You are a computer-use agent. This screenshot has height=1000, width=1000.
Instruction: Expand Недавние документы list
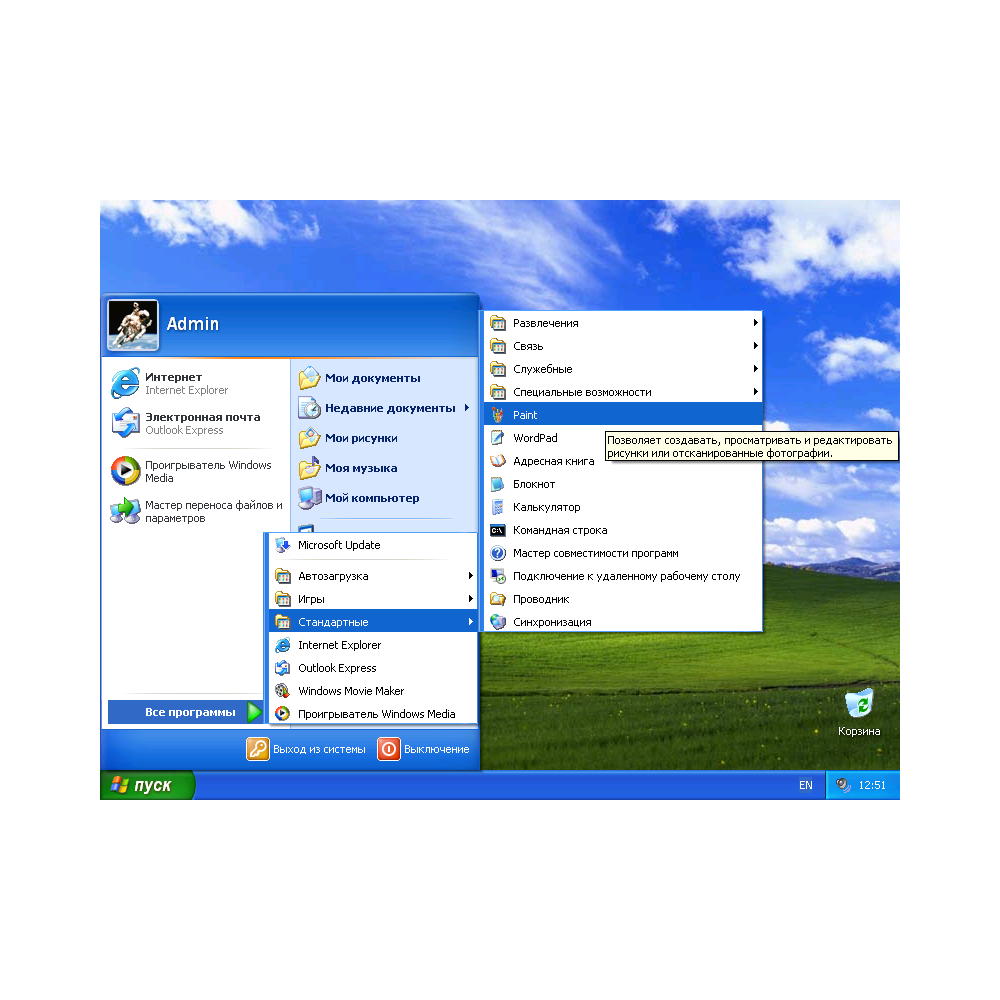385,408
